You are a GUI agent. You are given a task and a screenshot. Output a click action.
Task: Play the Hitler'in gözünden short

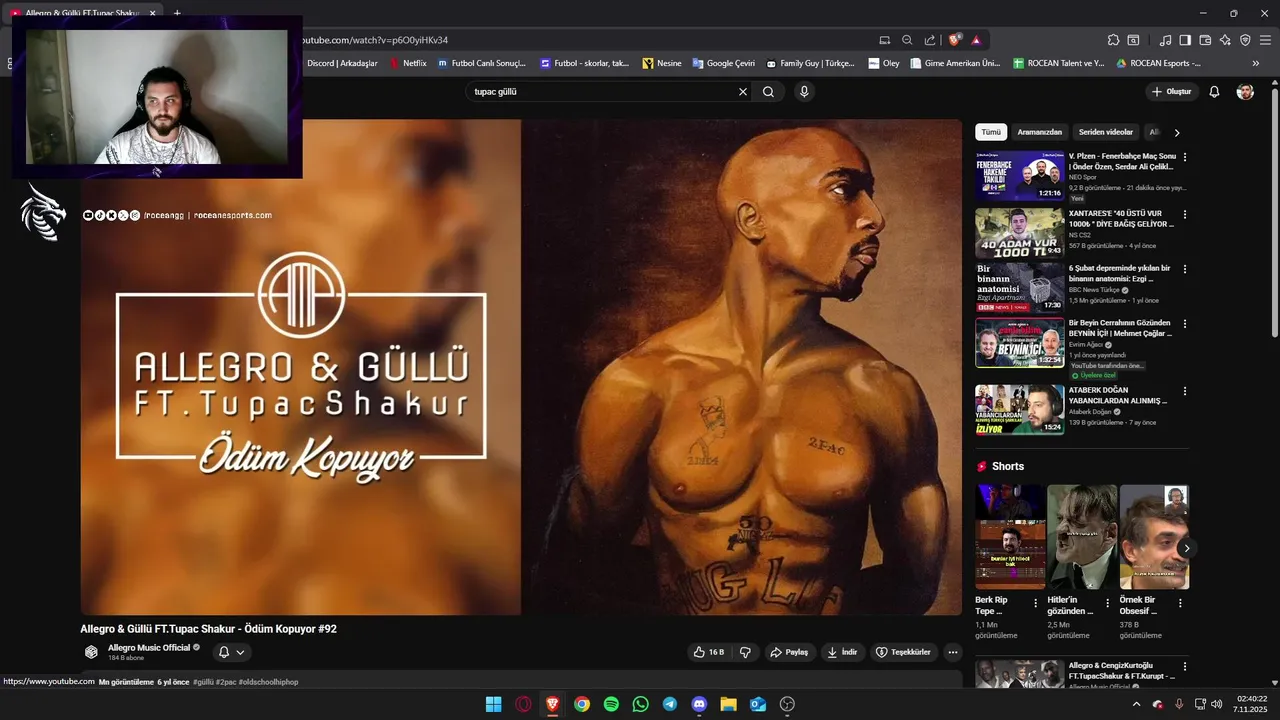(1082, 537)
